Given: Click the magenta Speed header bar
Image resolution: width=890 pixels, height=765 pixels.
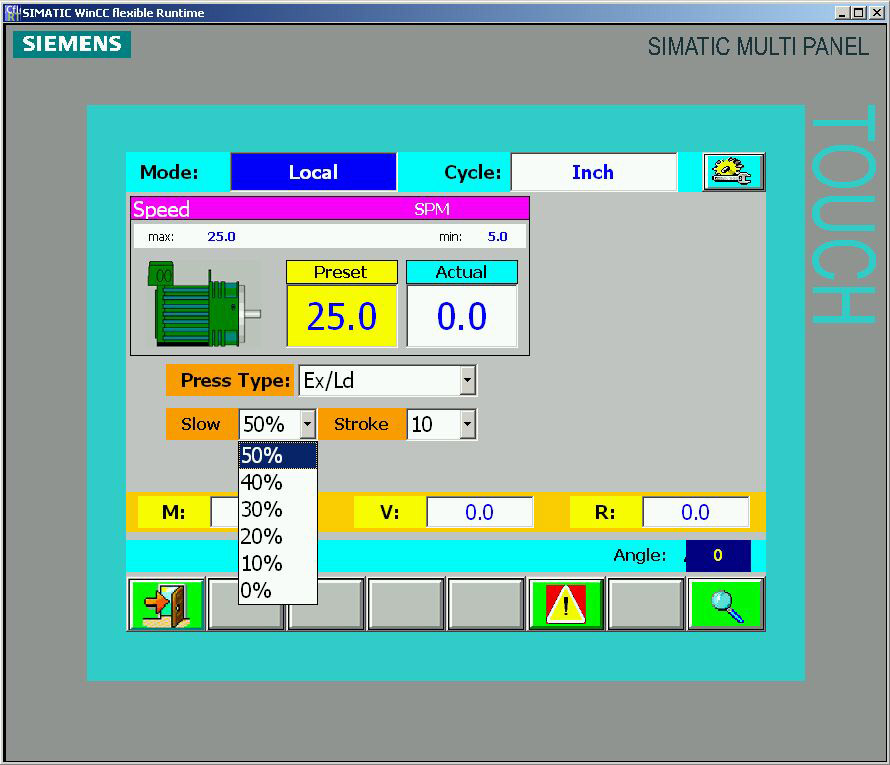Looking at the screenshot, I should click(x=330, y=209).
